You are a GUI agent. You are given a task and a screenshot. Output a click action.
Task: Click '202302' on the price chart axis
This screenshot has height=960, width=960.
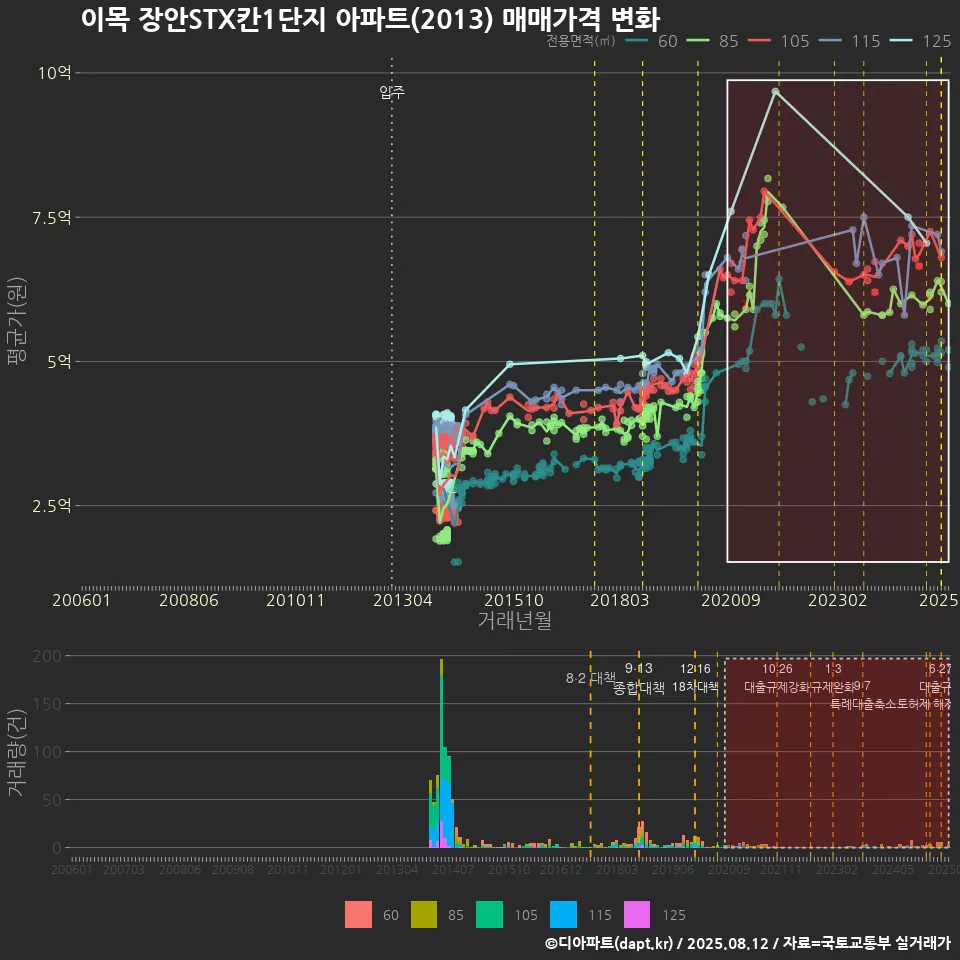pyautogui.click(x=838, y=600)
